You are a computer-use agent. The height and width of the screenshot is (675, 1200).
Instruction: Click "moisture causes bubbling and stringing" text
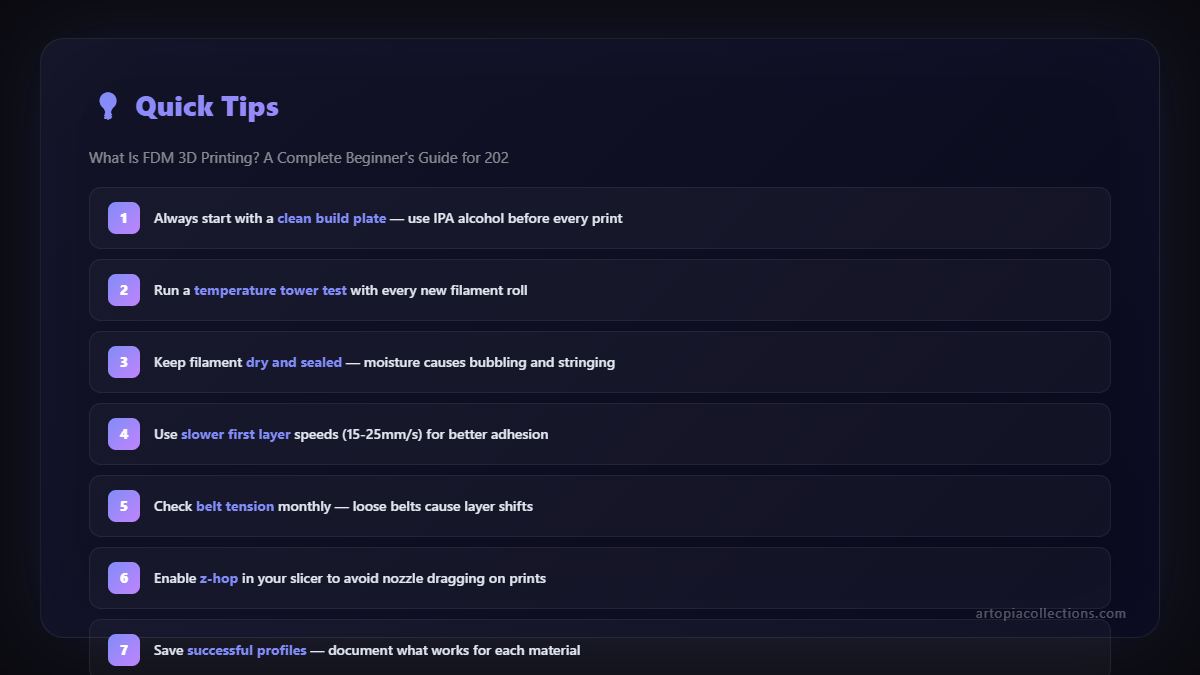pos(489,362)
